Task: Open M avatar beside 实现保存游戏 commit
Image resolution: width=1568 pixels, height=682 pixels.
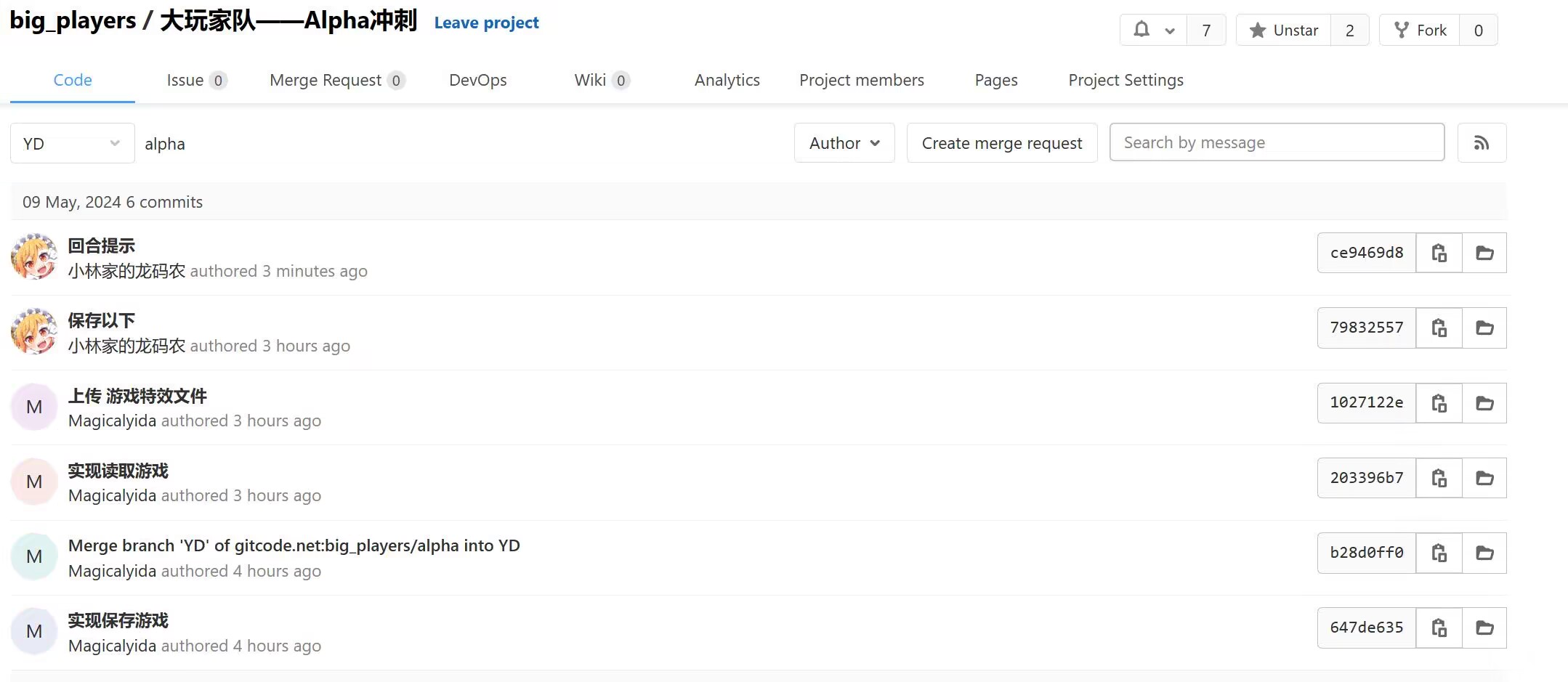Action: click(x=34, y=631)
